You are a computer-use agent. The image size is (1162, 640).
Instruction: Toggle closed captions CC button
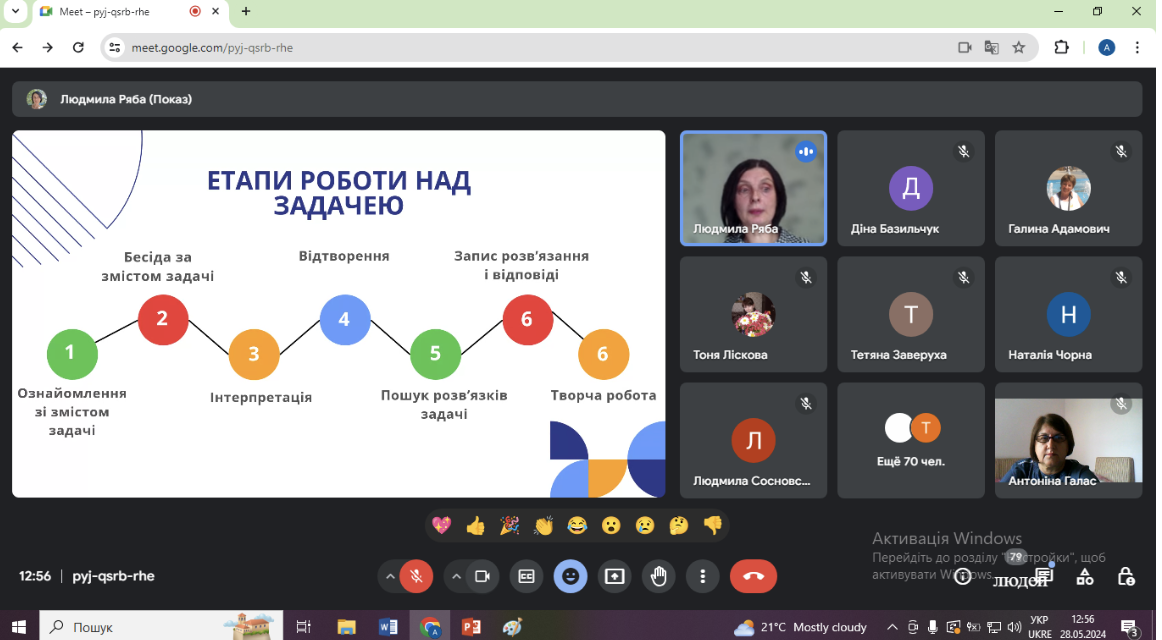click(x=526, y=576)
